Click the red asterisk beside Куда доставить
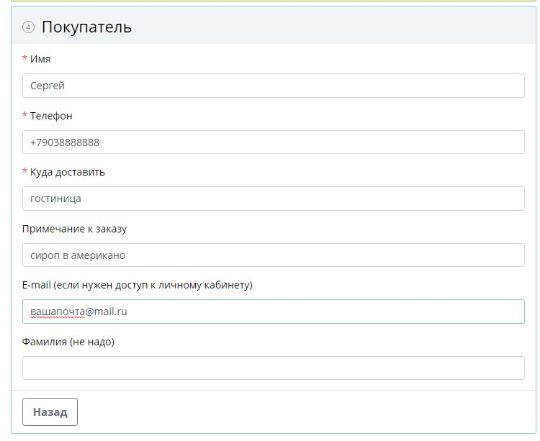The image size is (540, 441). [x=25, y=171]
